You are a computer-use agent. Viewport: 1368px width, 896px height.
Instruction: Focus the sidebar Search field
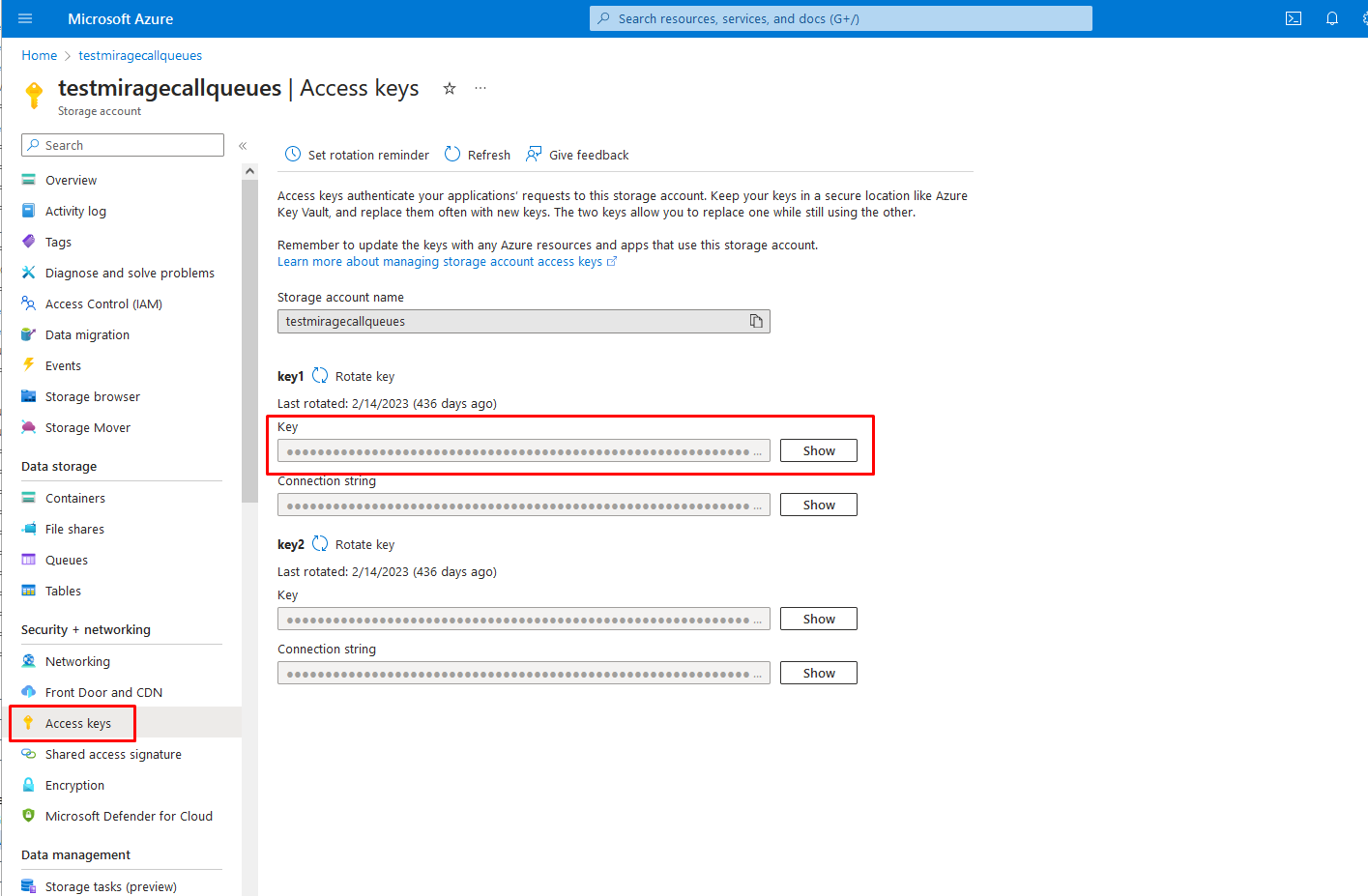(123, 145)
